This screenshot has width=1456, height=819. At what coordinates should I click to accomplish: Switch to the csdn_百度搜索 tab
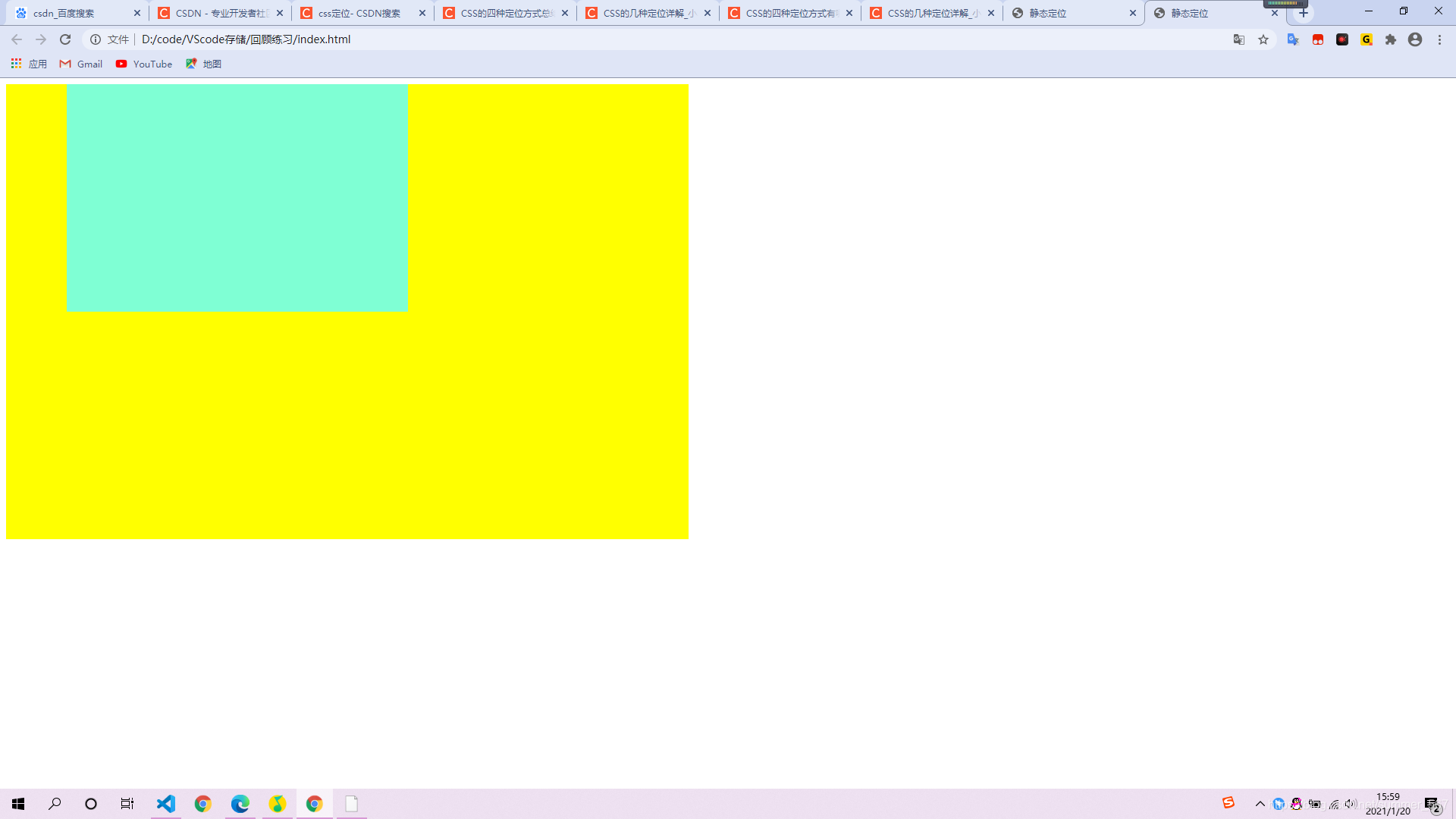pos(72,13)
